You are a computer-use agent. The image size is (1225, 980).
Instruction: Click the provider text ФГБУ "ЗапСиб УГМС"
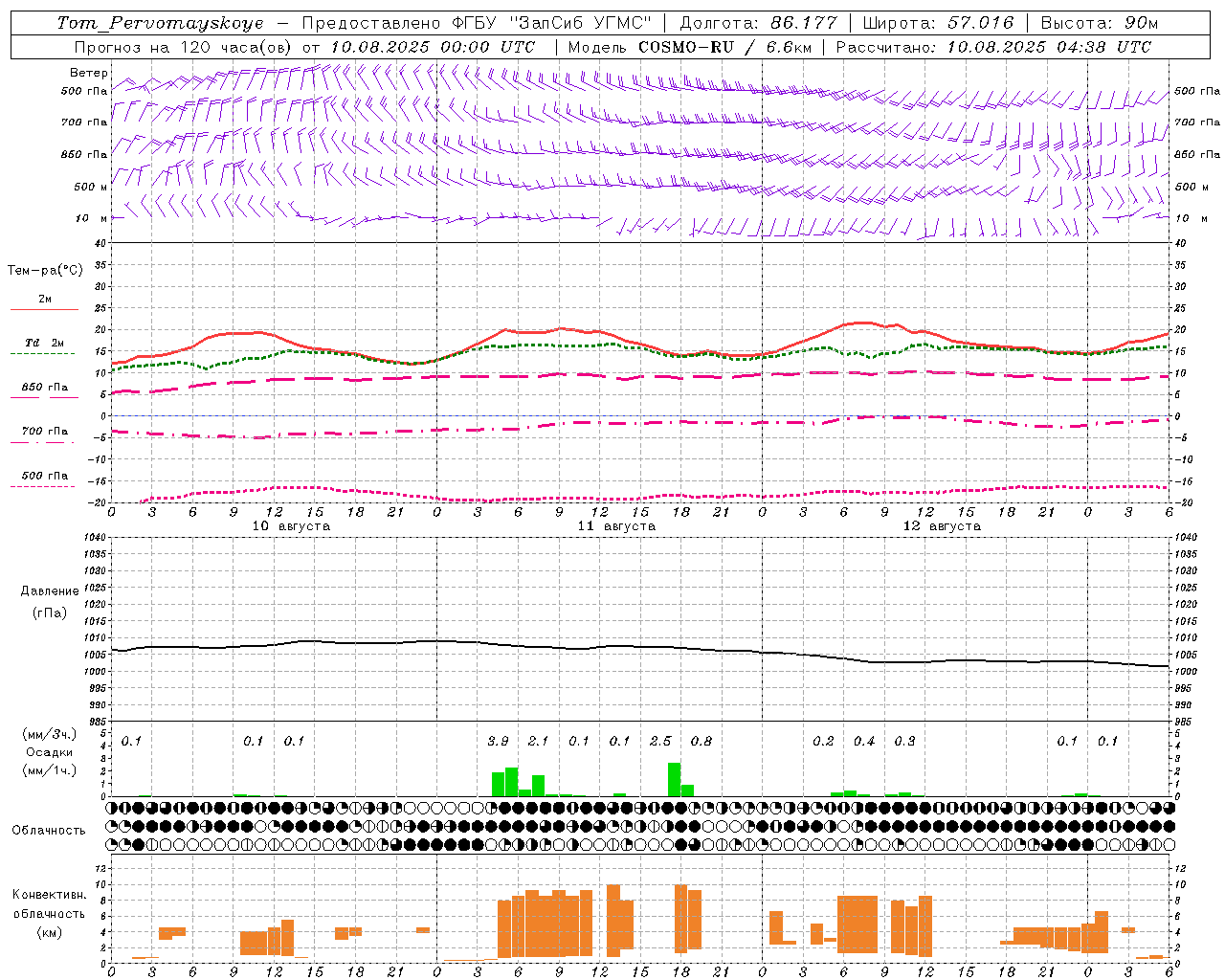click(550, 23)
